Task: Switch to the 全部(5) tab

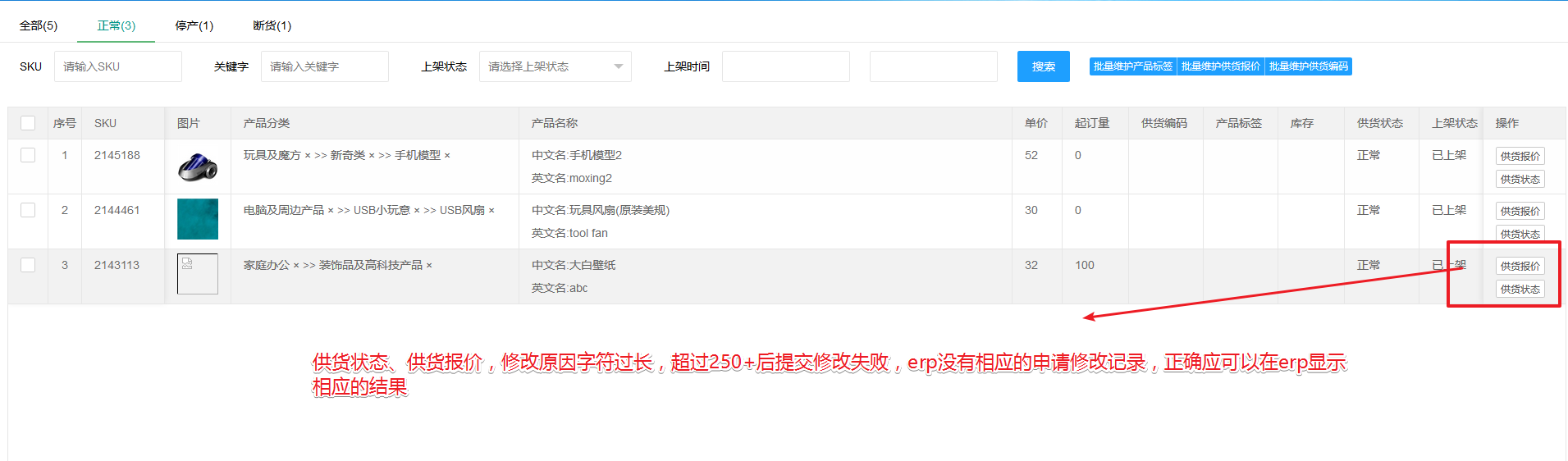Action: [x=39, y=25]
